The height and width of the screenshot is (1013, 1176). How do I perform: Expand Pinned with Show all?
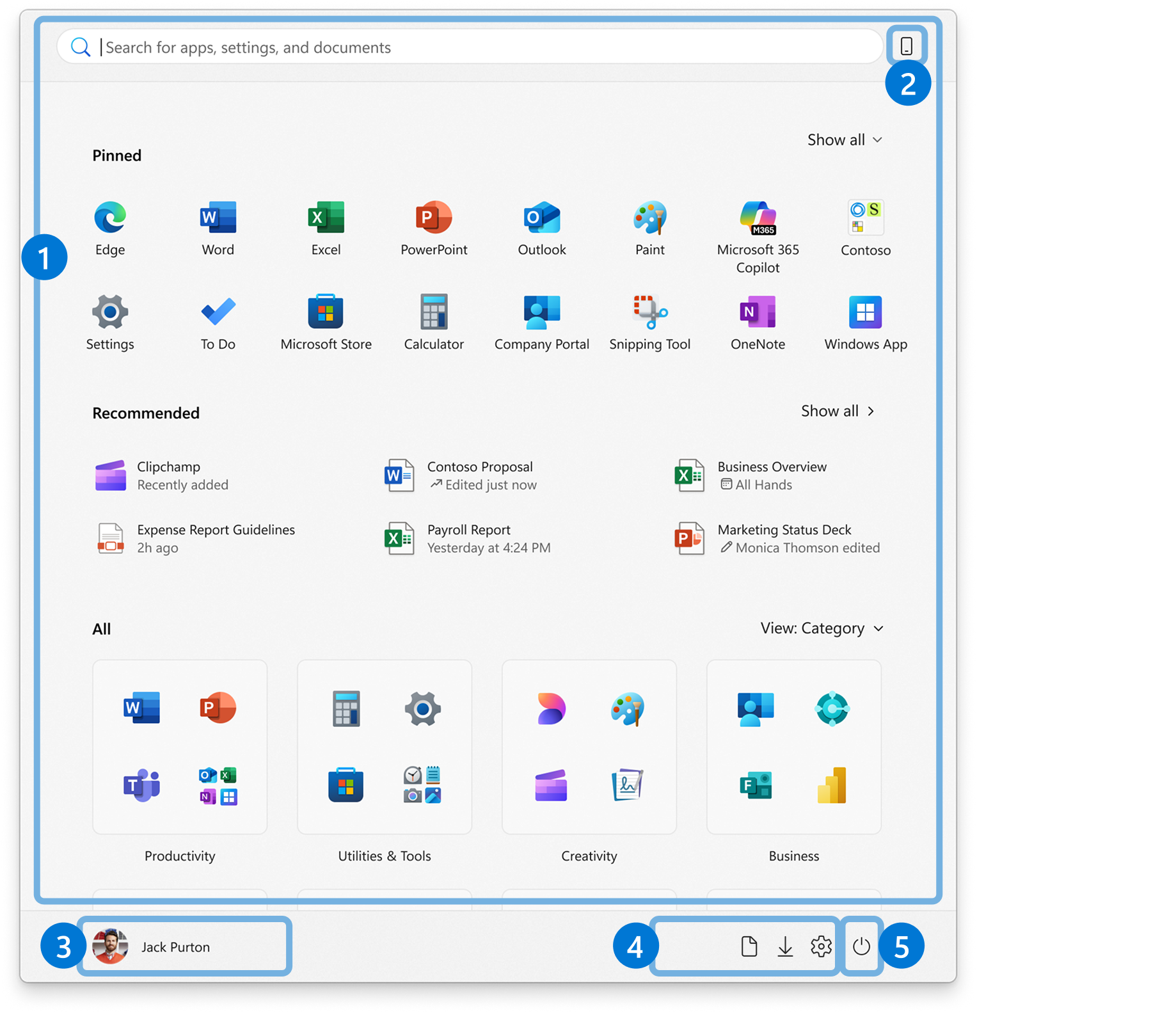pyautogui.click(x=845, y=140)
